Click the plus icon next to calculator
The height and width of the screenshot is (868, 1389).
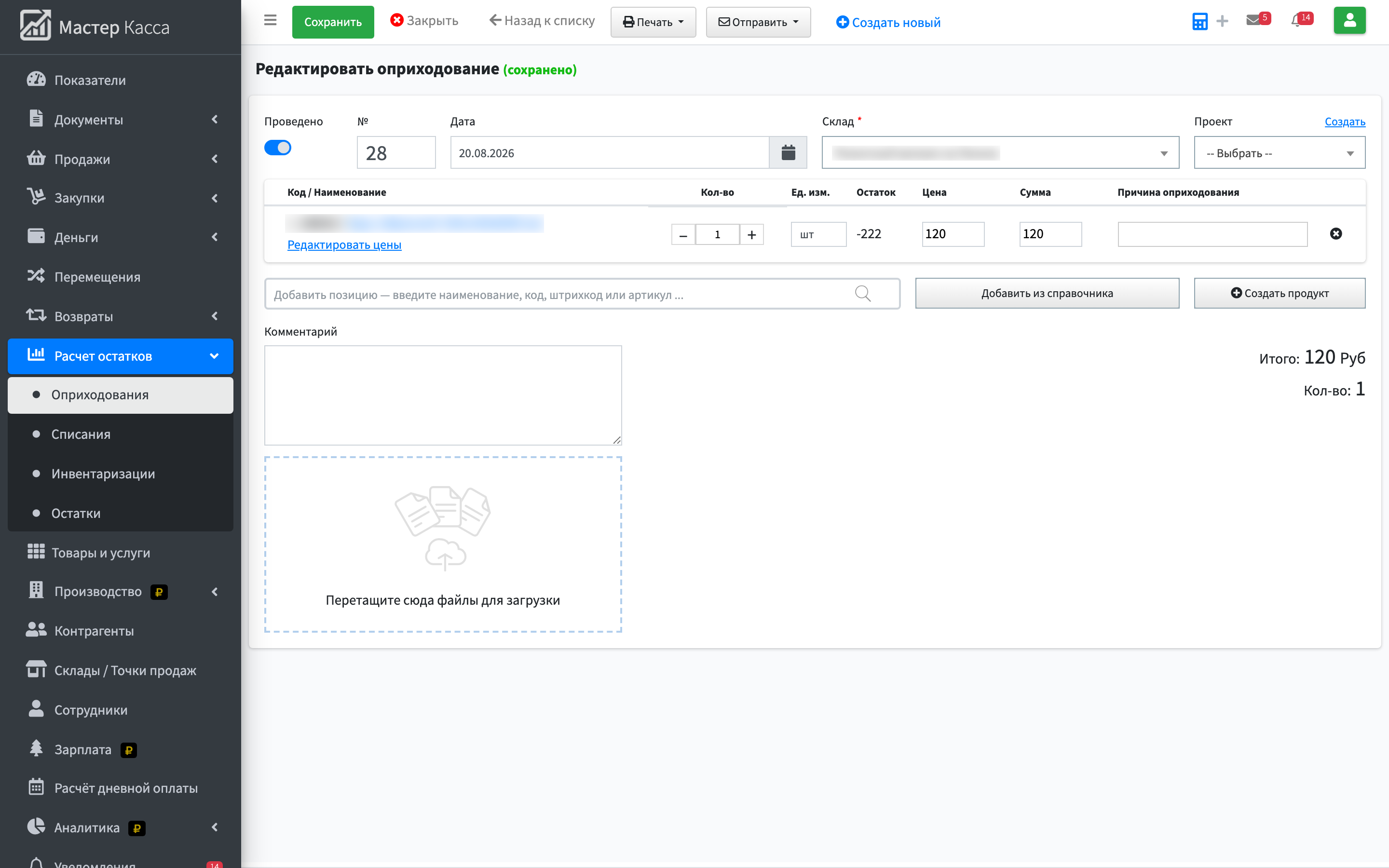[1223, 21]
